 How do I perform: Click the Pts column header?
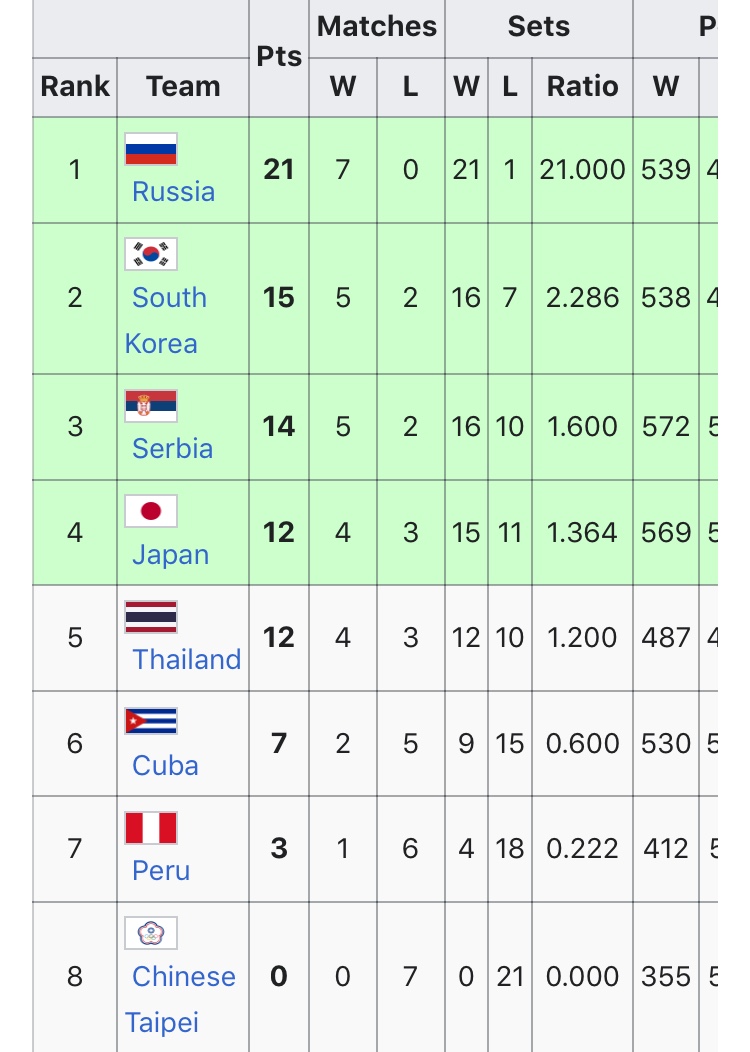coord(279,56)
